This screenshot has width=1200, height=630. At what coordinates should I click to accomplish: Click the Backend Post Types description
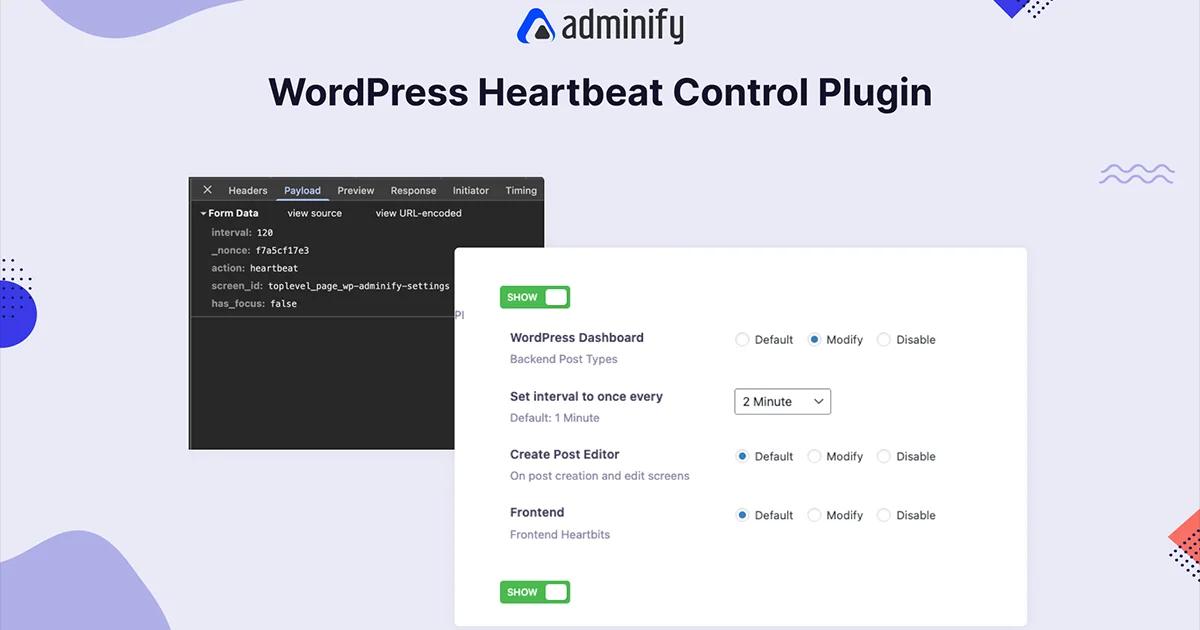point(564,360)
